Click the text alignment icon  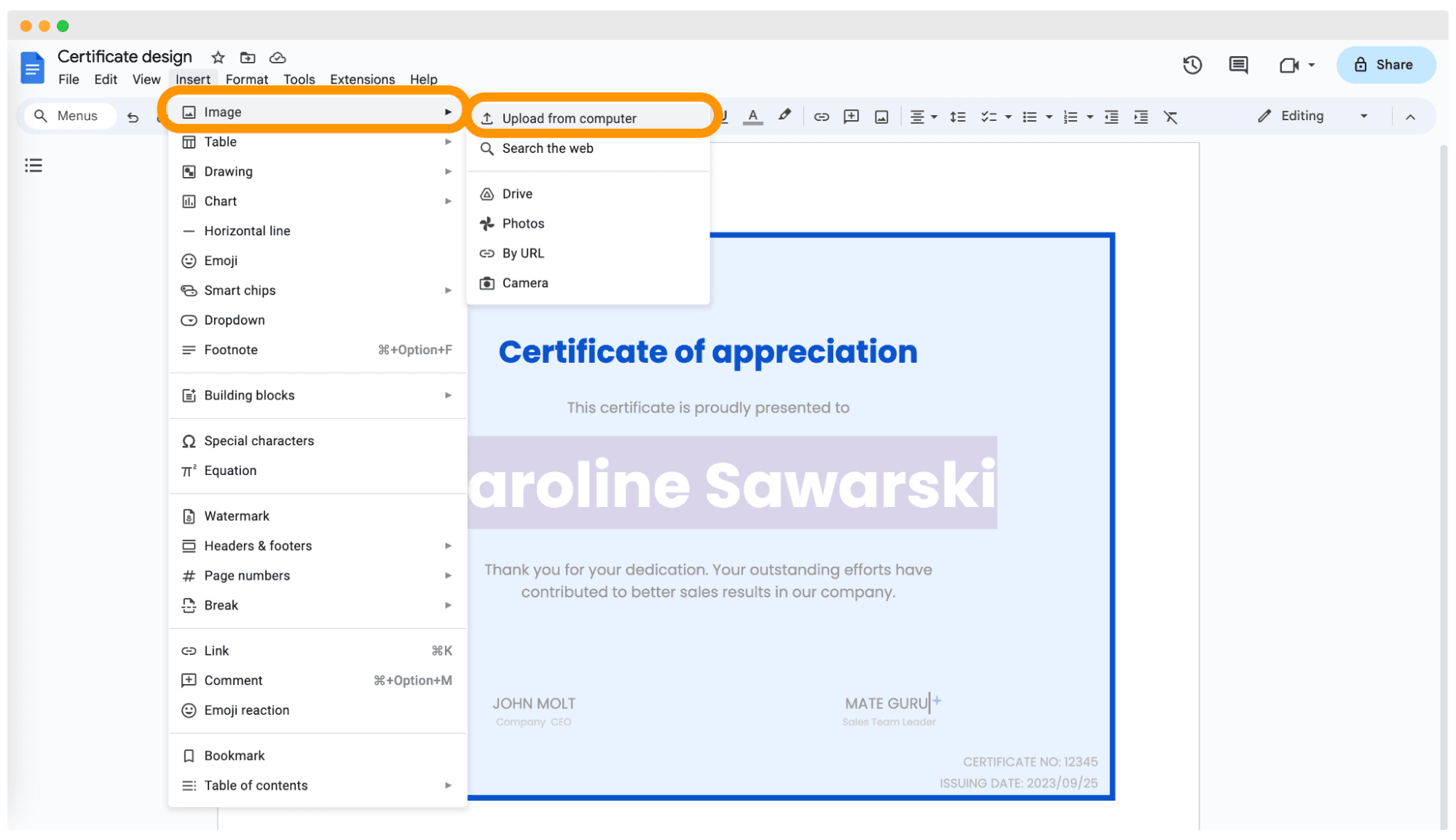point(917,117)
